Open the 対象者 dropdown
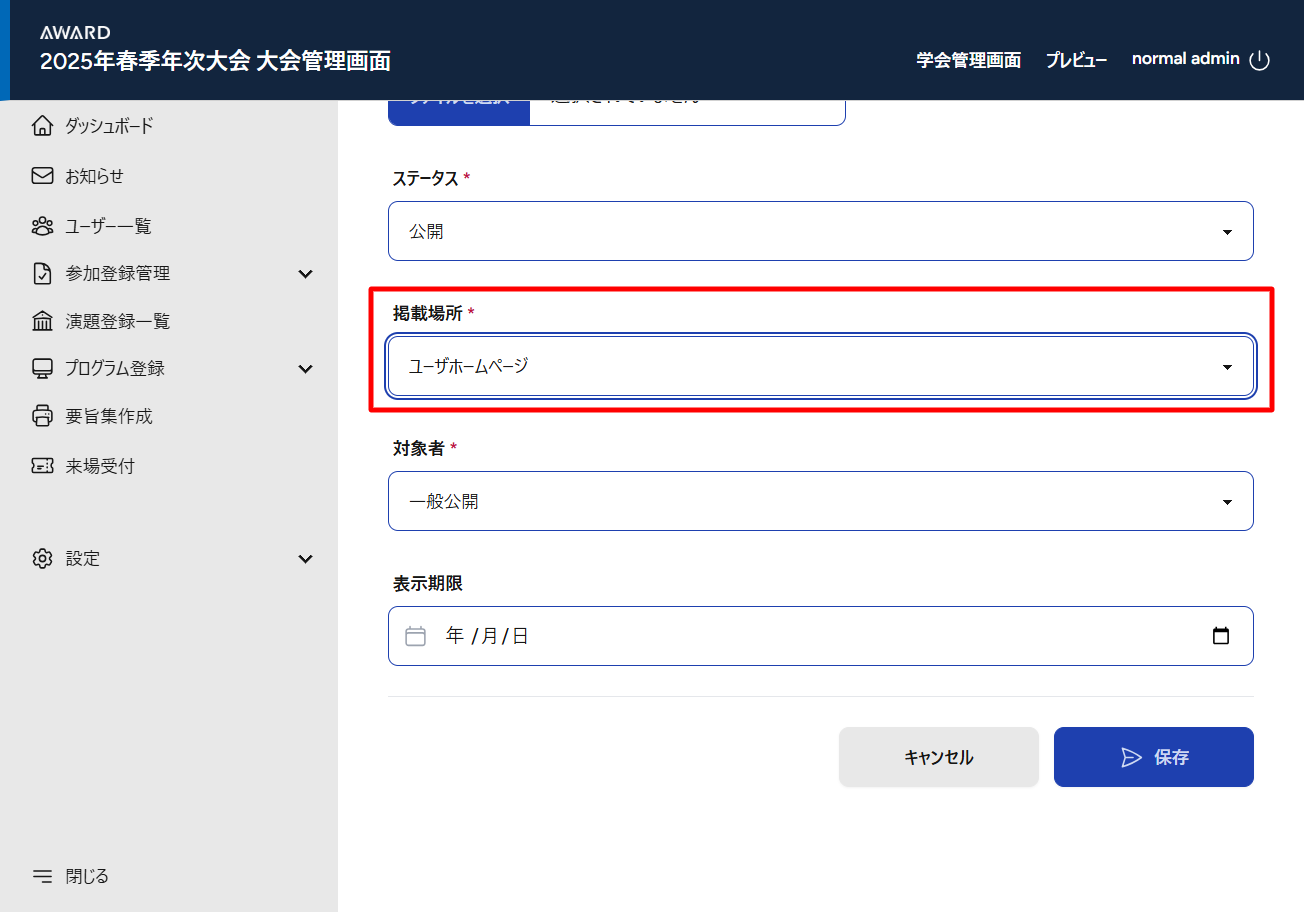 (820, 501)
